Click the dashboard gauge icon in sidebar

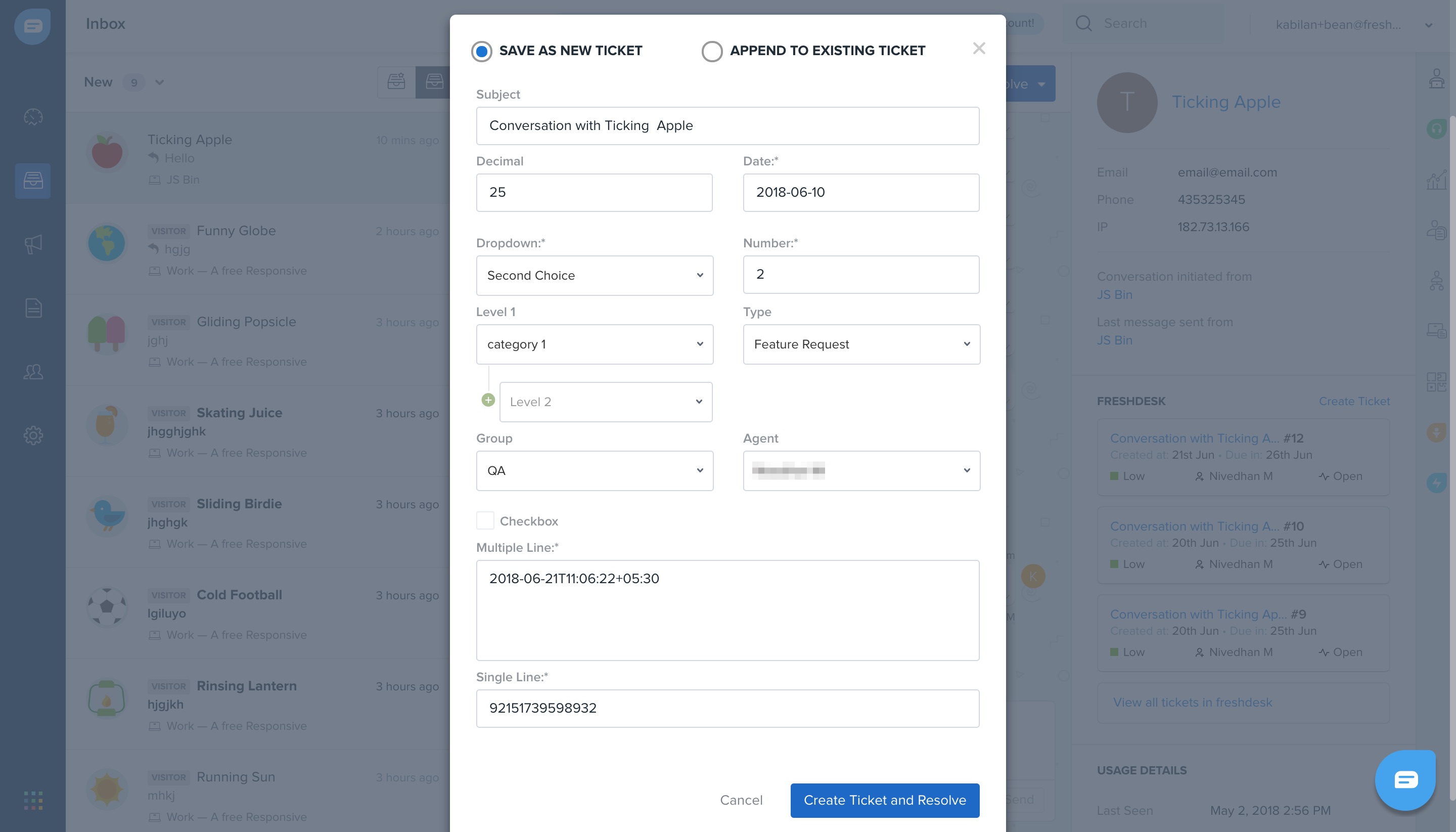(32, 116)
